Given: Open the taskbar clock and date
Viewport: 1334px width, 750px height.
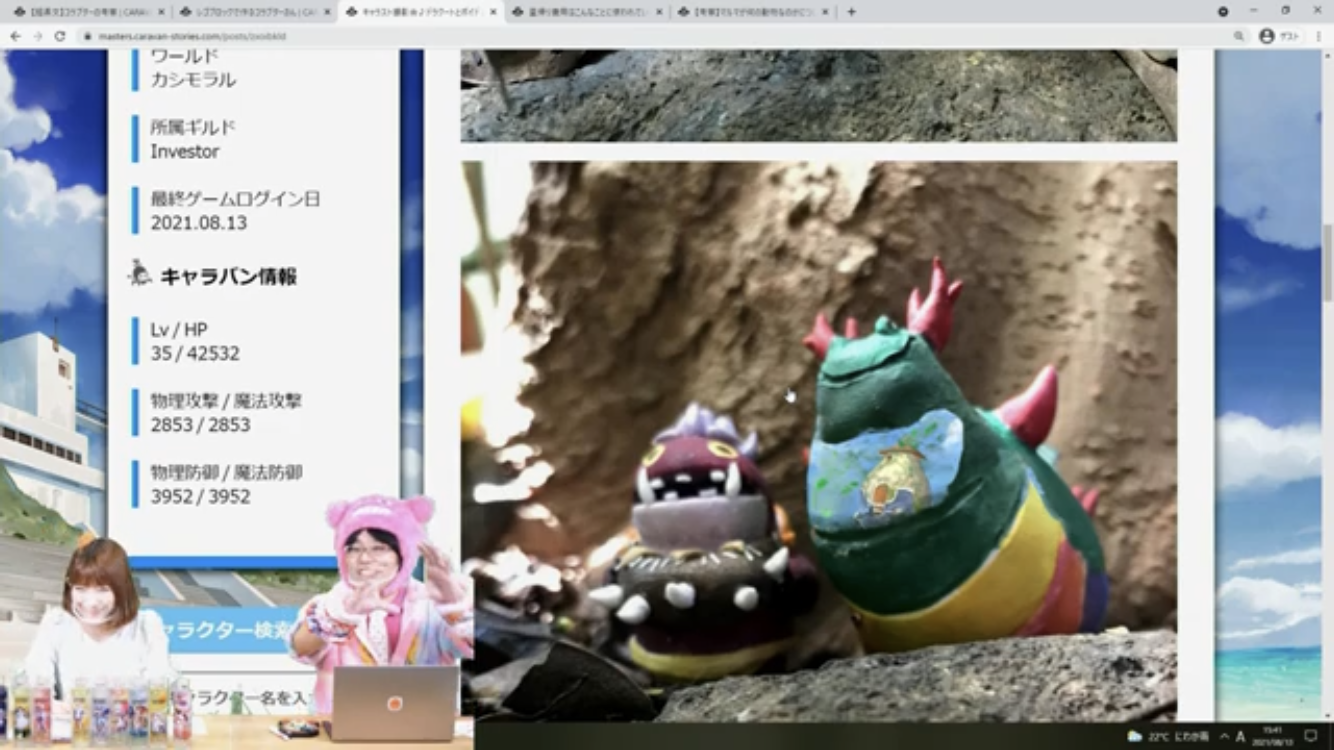Looking at the screenshot, I should point(1274,736).
